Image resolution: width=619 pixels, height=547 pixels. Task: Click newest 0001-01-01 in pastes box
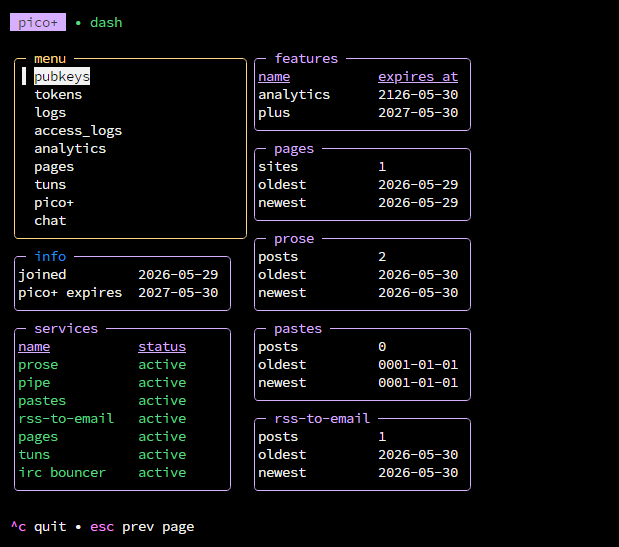418,382
